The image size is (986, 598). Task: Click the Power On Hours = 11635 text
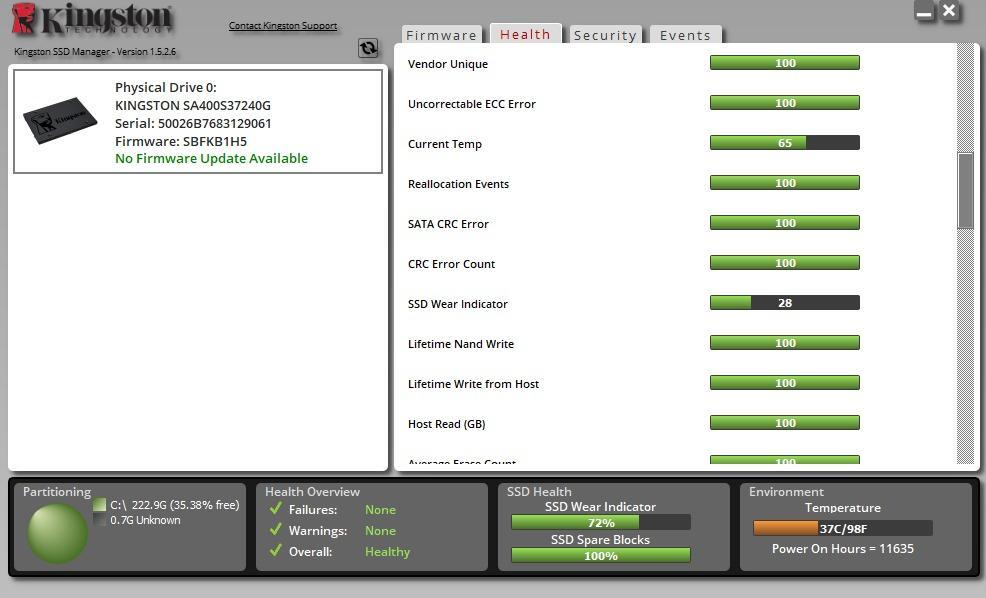843,548
